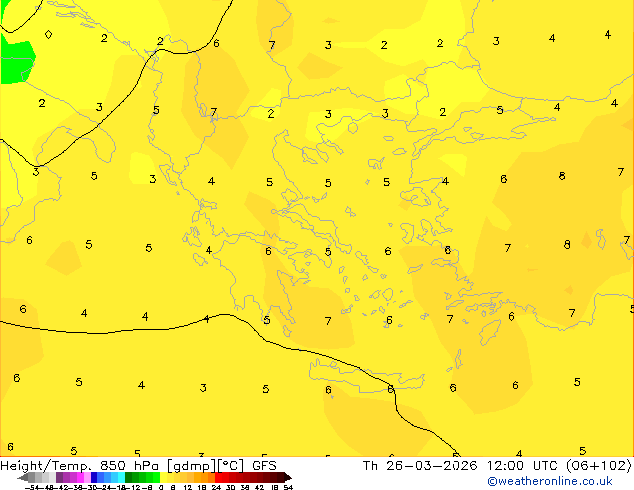The image size is (634, 490).
Task: Click the -54 label on the legend scale
Action: click(x=31, y=488)
